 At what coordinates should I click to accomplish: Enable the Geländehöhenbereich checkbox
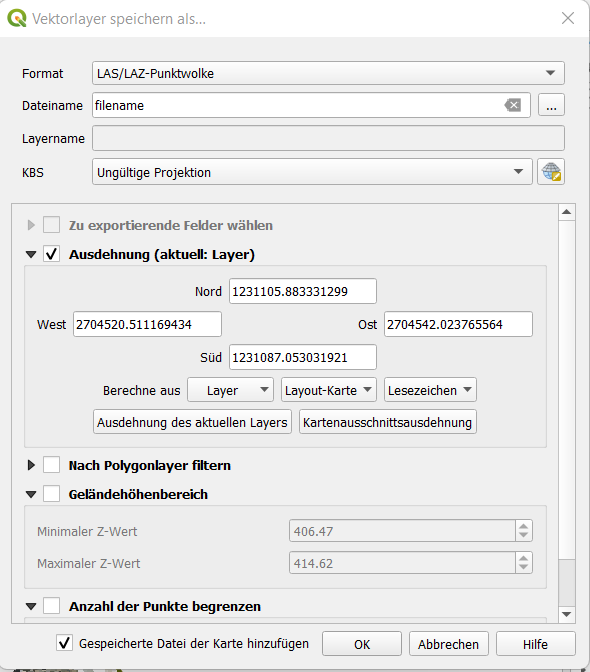tap(51, 494)
